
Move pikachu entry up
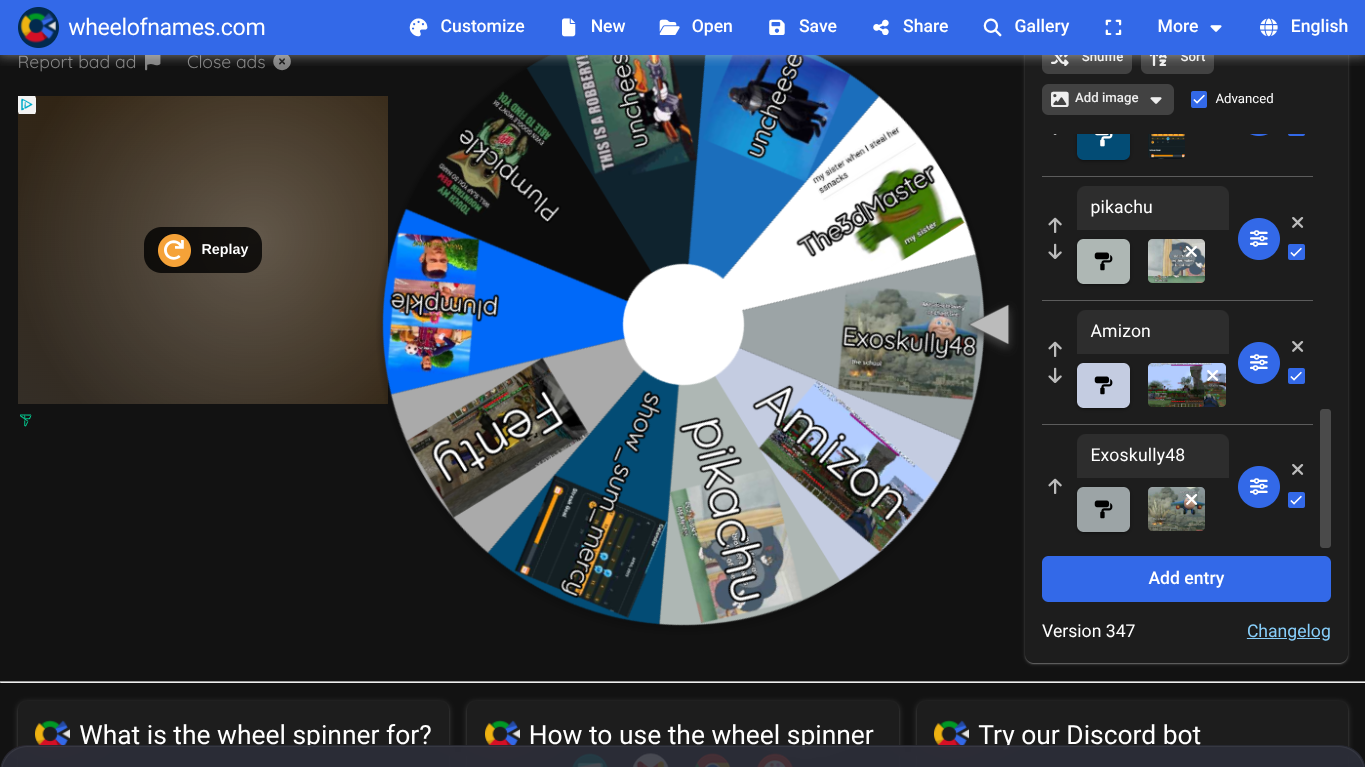[1055, 226]
